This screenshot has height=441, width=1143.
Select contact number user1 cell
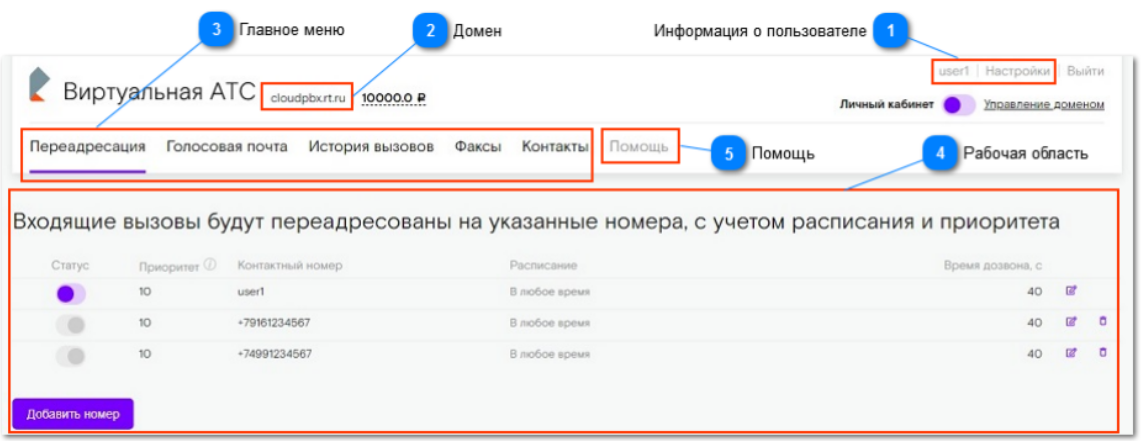click(251, 291)
